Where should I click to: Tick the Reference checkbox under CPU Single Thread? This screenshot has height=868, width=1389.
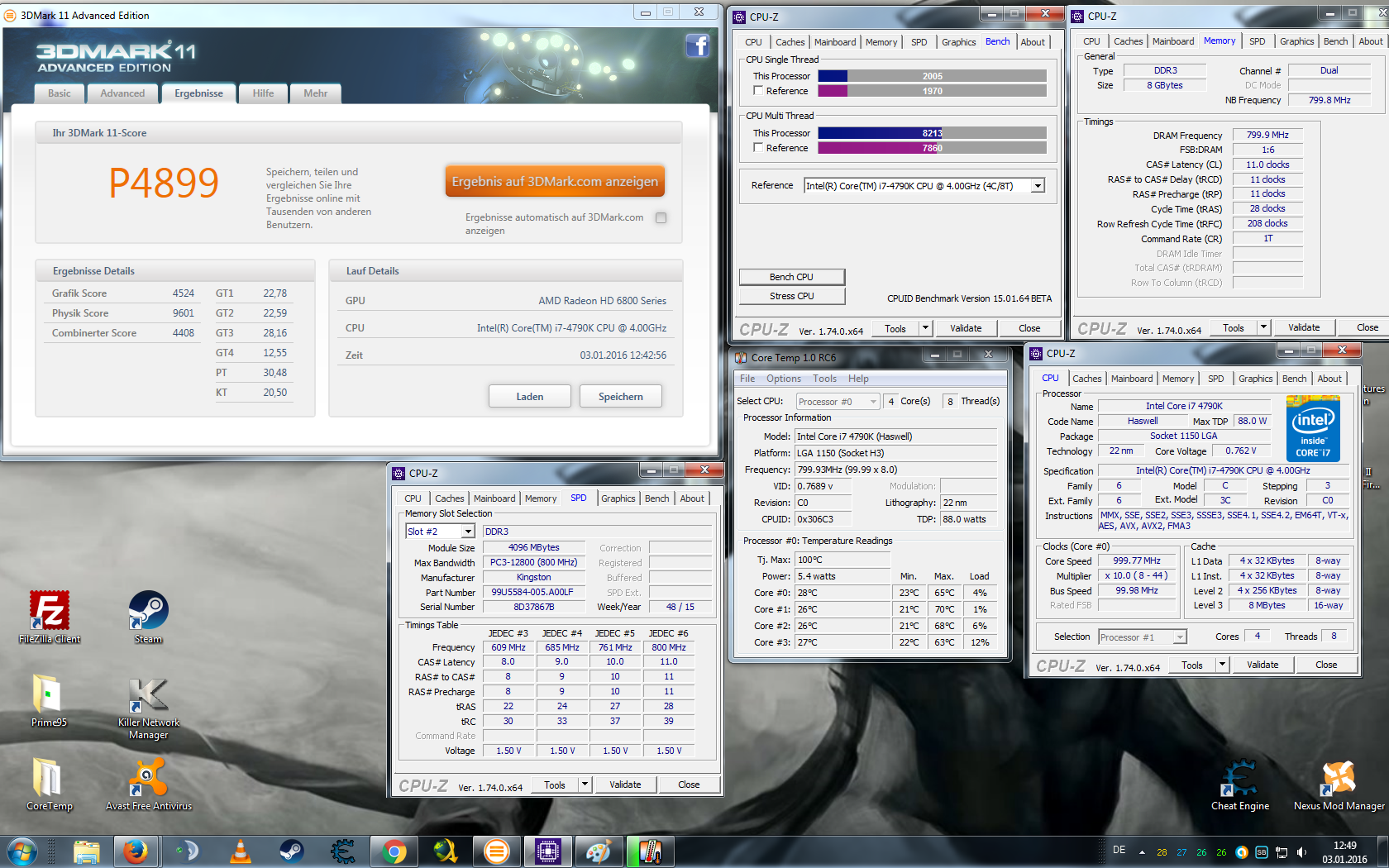tap(758, 91)
